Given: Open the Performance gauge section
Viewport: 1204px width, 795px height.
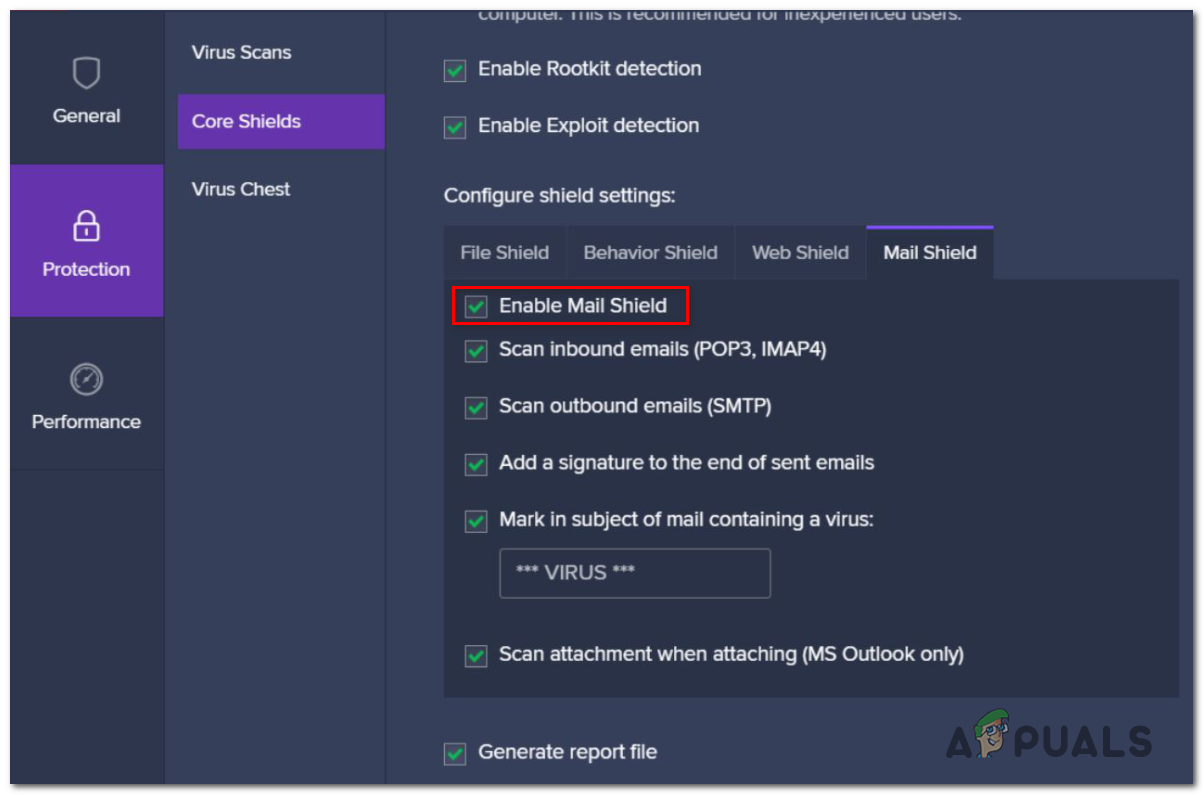Looking at the screenshot, I should 86,394.
